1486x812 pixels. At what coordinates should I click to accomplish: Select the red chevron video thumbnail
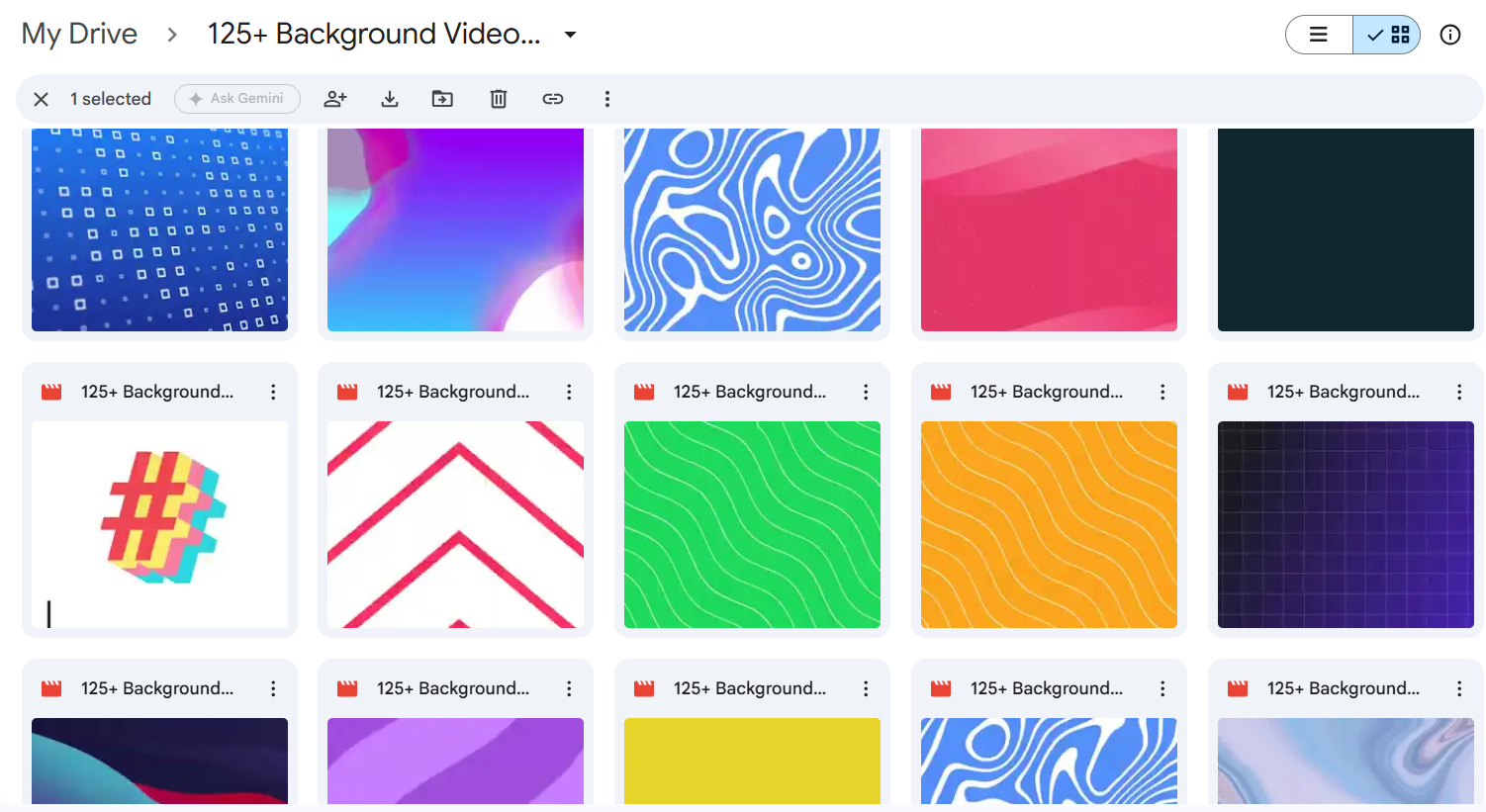click(x=455, y=525)
